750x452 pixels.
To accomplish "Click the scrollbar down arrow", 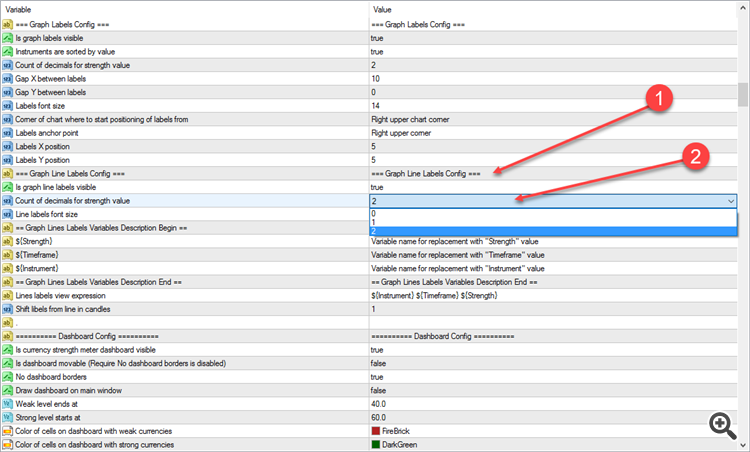I will 743,445.
